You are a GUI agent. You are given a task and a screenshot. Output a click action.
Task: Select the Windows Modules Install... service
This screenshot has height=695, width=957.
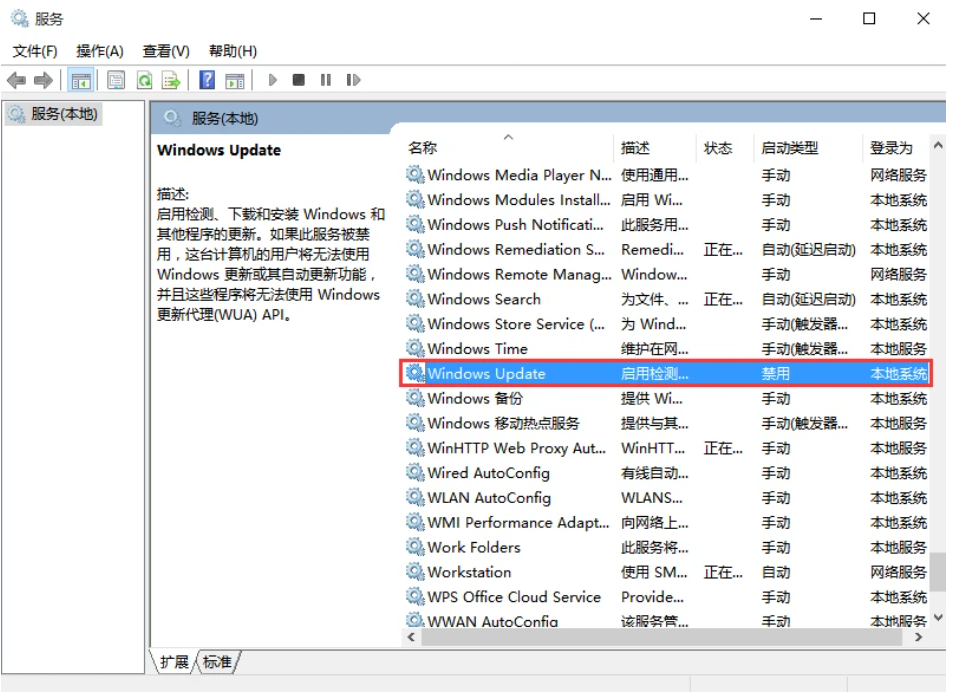(667, 200)
